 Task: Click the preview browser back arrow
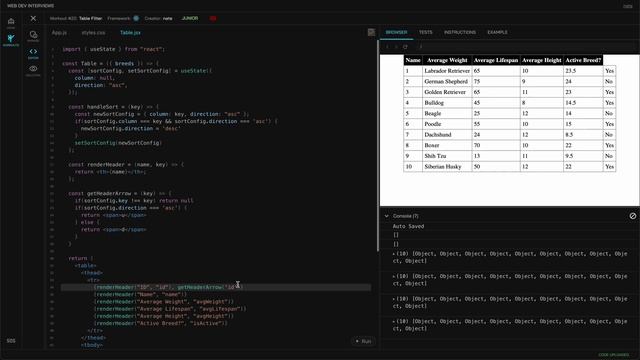pyautogui.click(x=387, y=47)
